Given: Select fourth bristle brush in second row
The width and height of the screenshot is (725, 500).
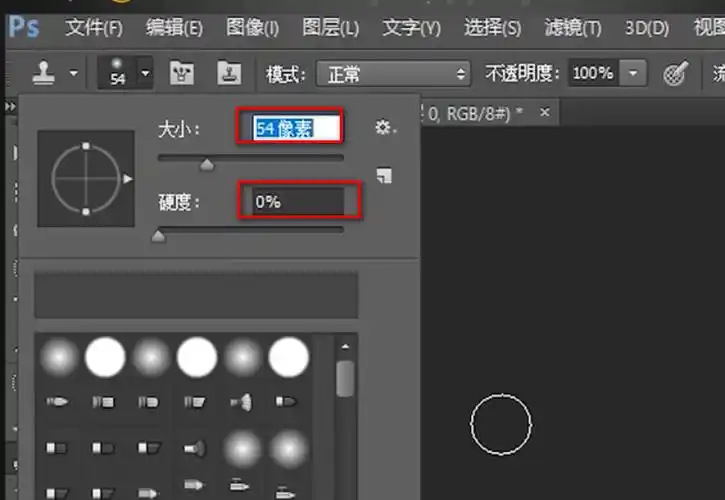Looking at the screenshot, I should (x=194, y=401).
